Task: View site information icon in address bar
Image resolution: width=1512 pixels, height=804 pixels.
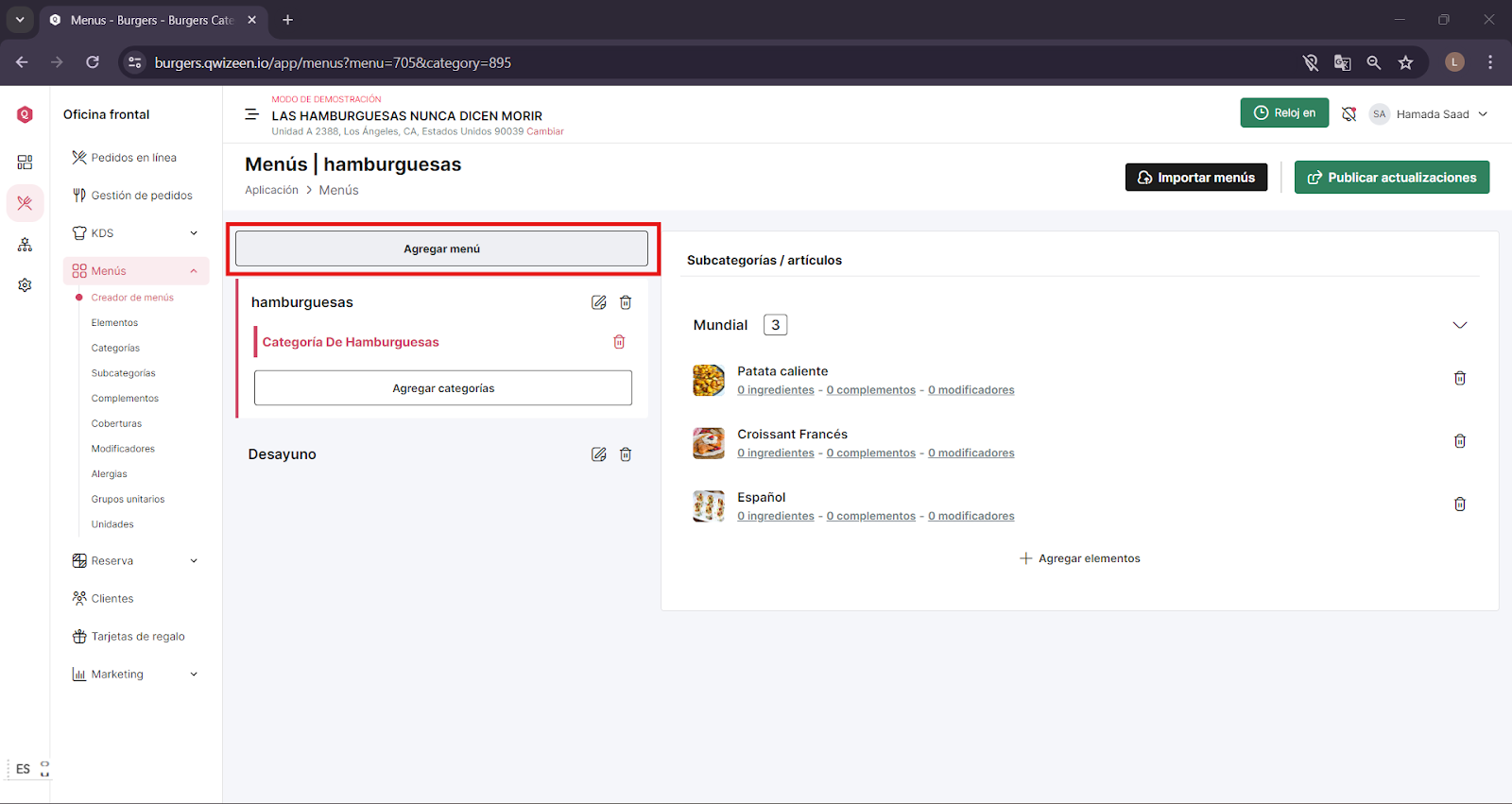Action: click(135, 62)
